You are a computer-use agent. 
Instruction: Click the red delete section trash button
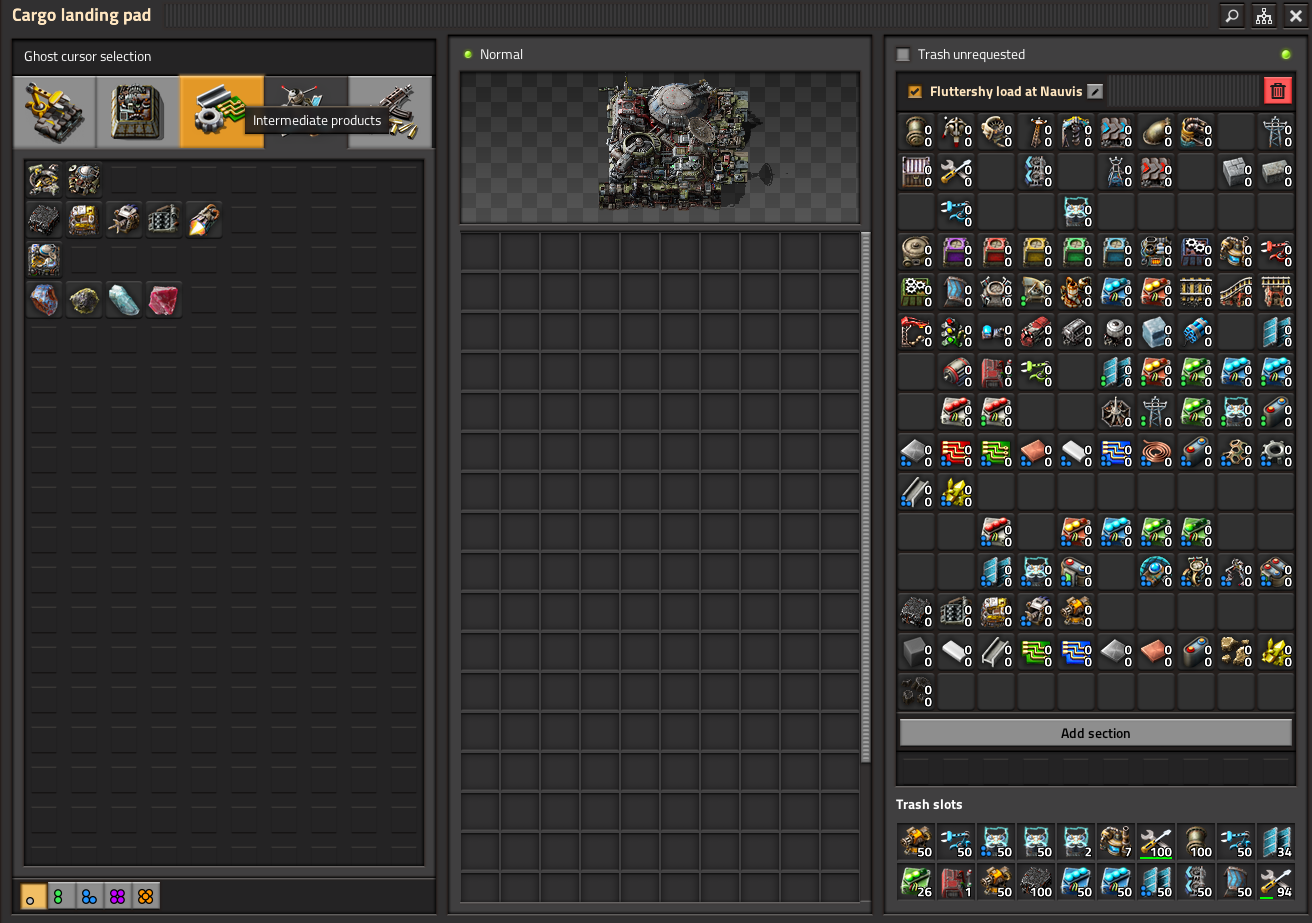(1277, 91)
